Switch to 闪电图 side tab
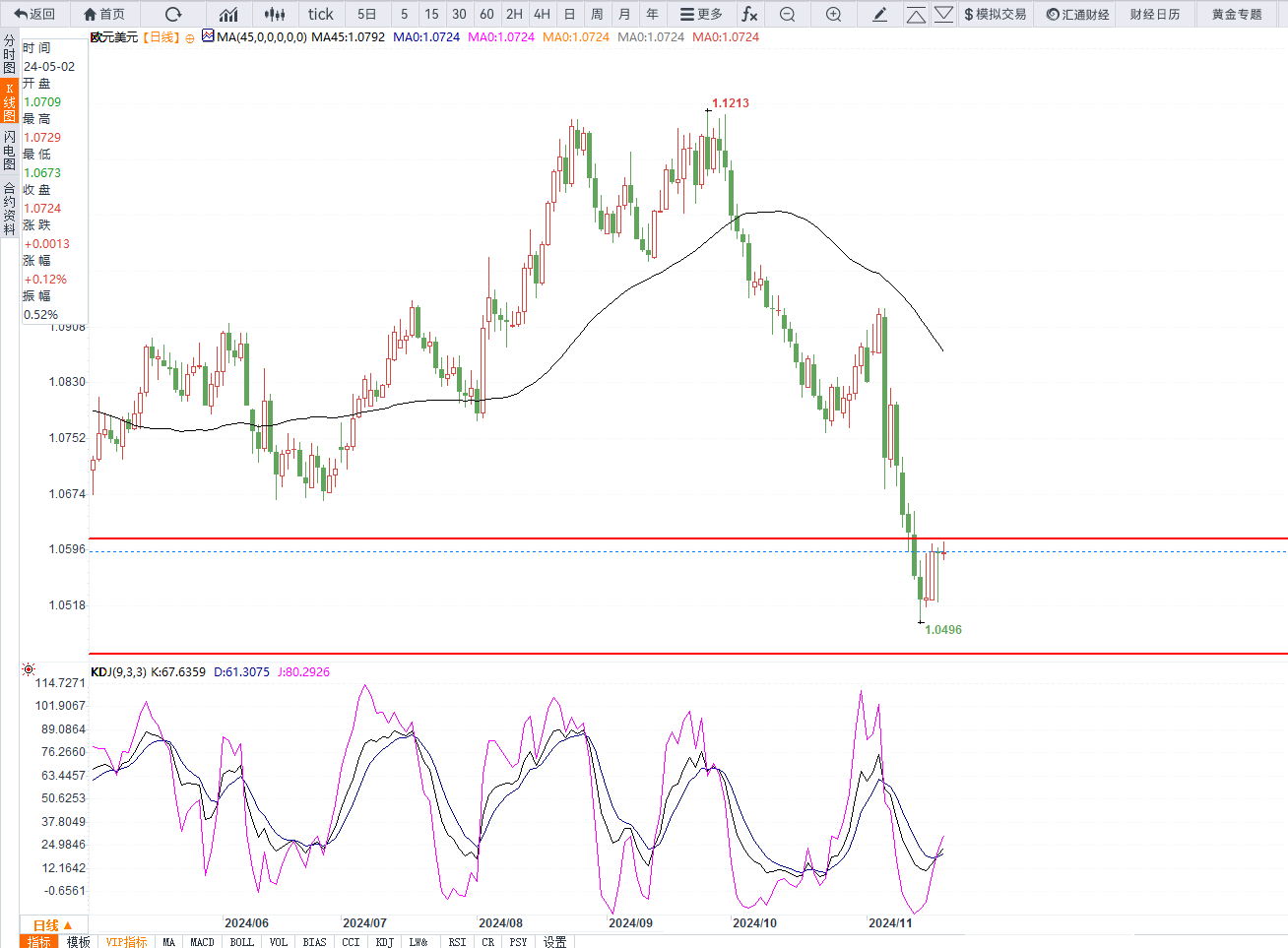The height and width of the screenshot is (948, 1288). [x=9, y=150]
